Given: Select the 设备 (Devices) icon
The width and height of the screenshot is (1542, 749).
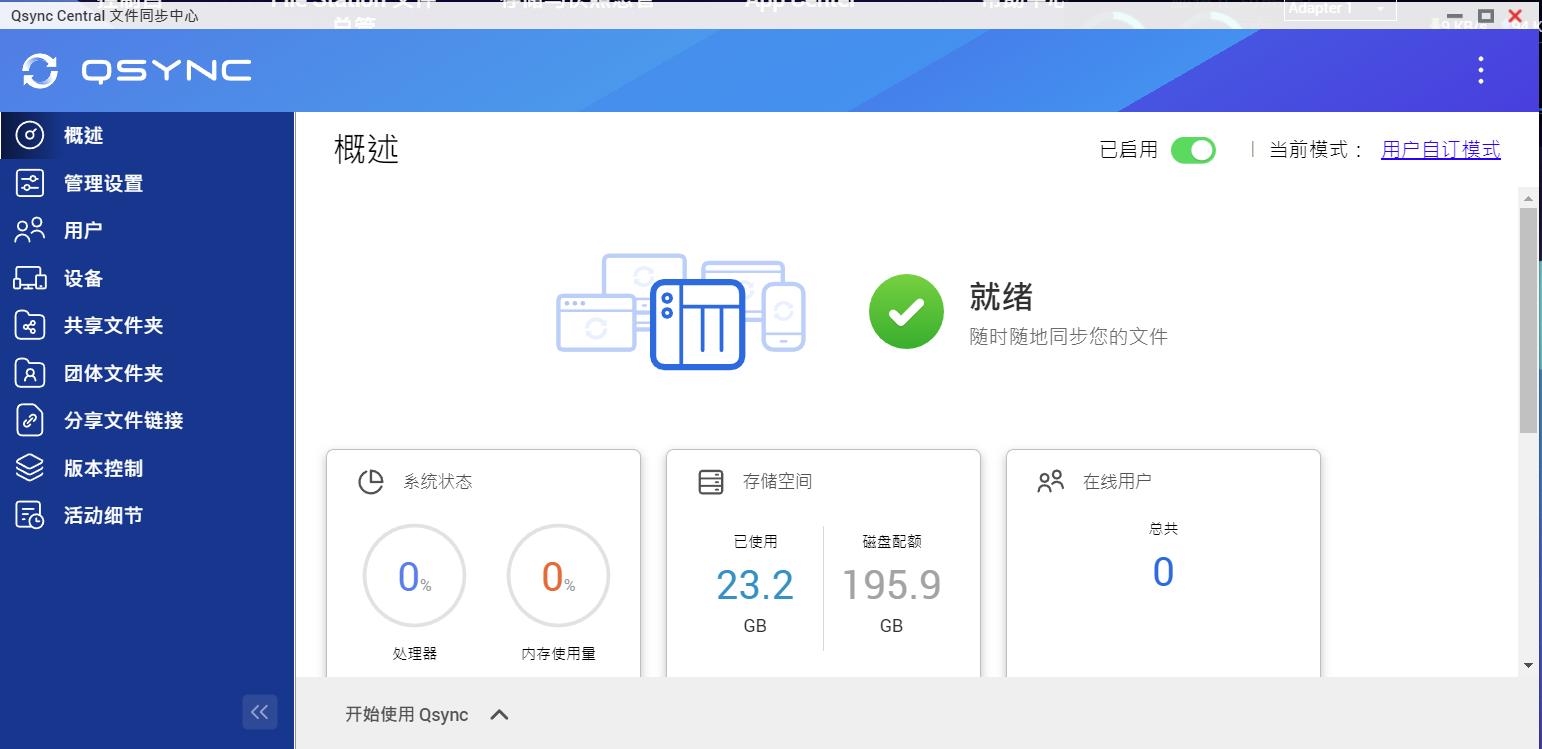Looking at the screenshot, I should (x=31, y=278).
